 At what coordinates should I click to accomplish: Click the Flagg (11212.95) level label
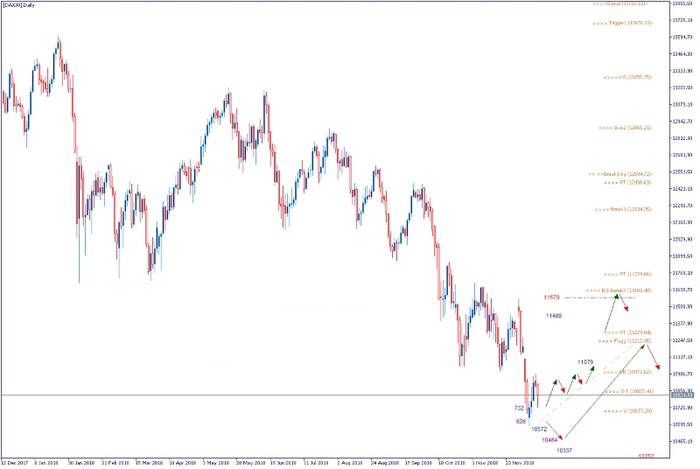[x=626, y=339]
